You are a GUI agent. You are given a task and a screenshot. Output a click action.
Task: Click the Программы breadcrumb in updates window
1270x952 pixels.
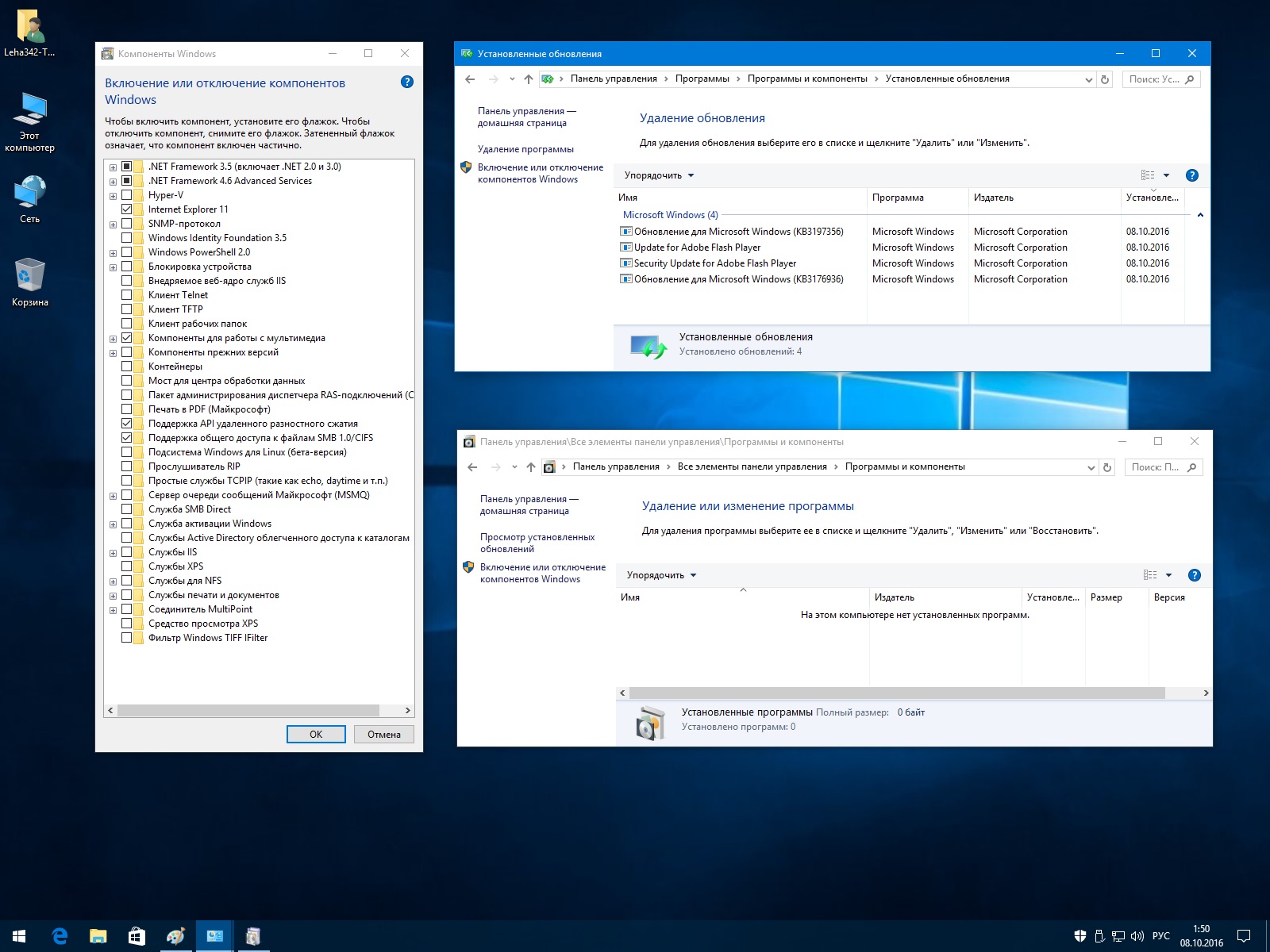coord(702,79)
